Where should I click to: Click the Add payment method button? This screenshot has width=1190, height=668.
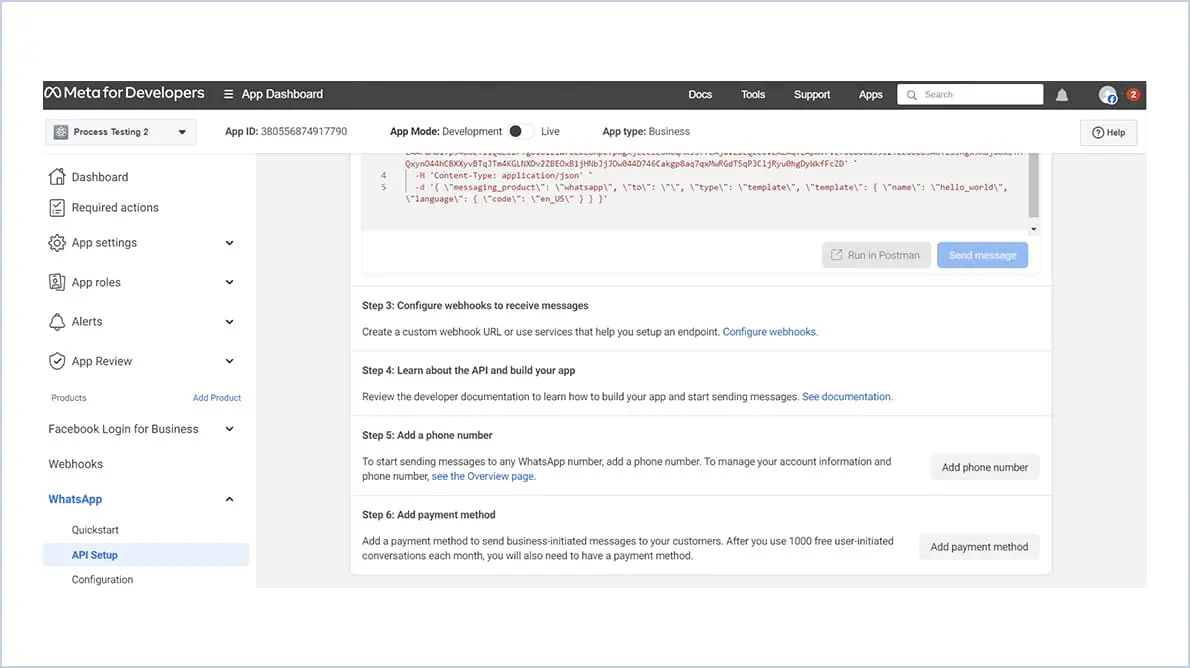coord(979,547)
